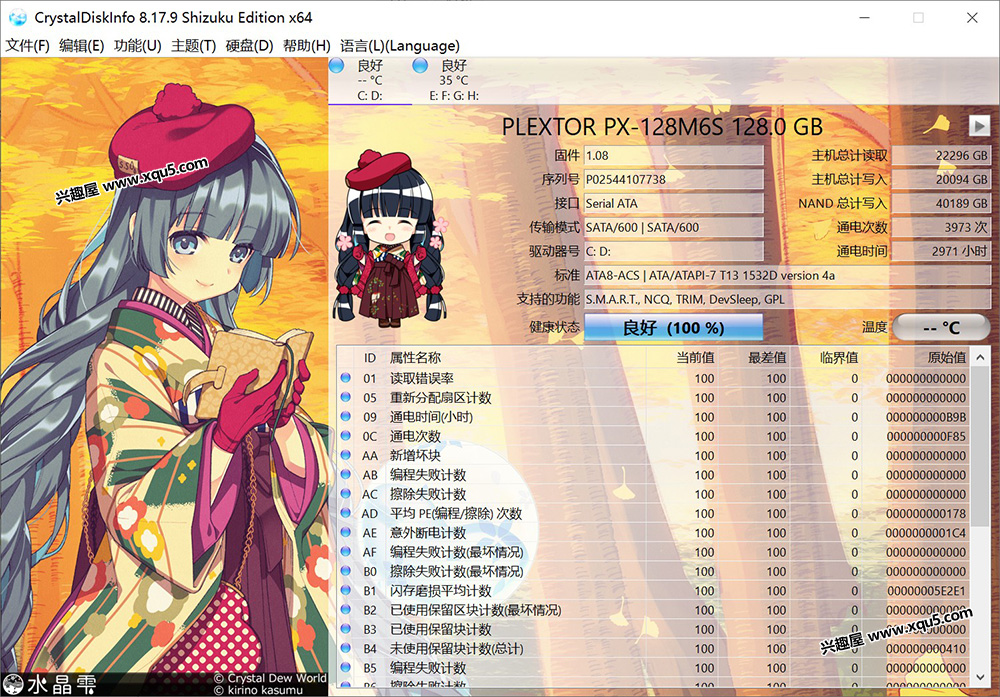Click raw value 000000000178
The image size is (1000, 697).
point(926,513)
